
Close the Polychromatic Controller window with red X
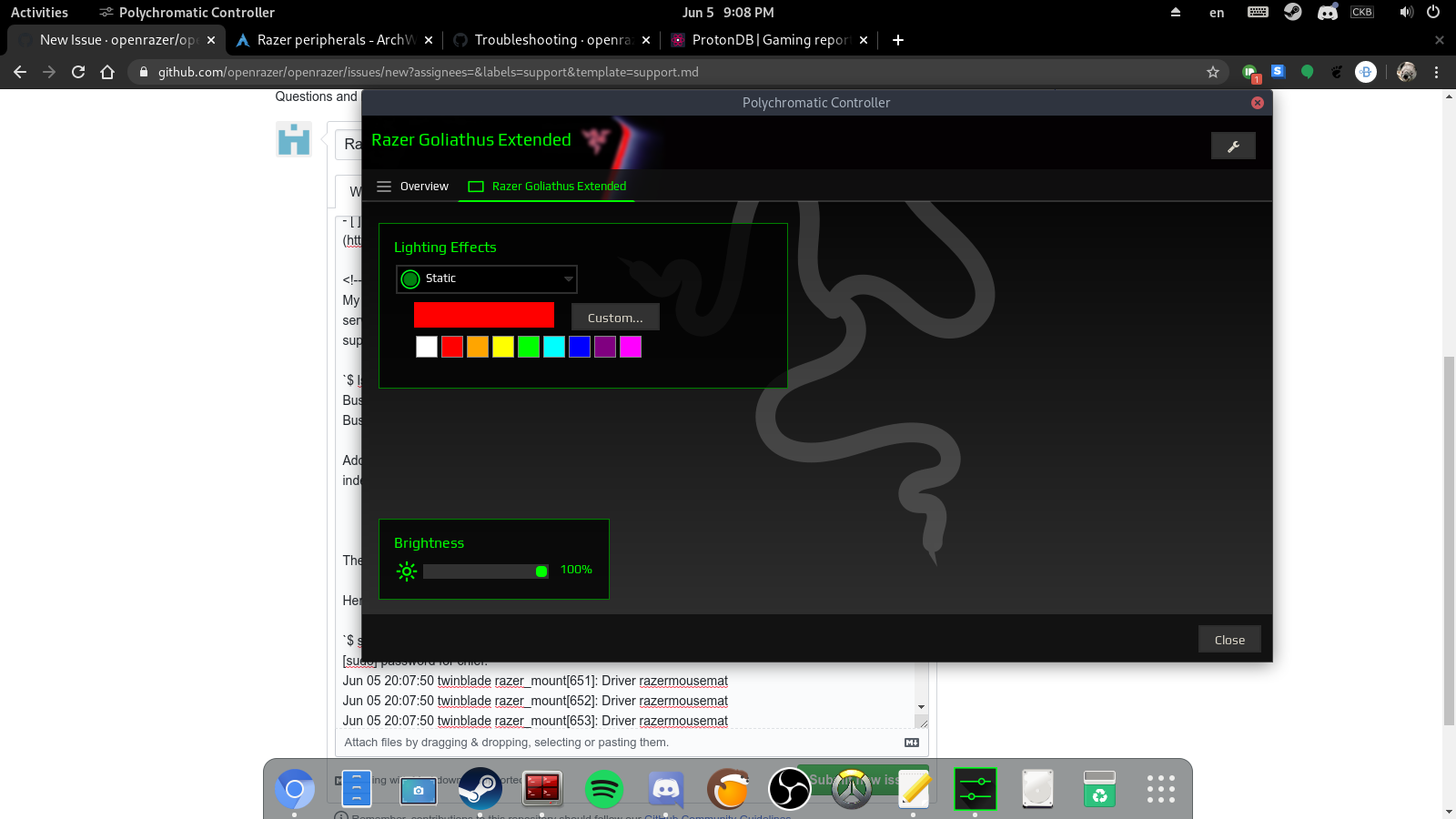tap(1258, 103)
